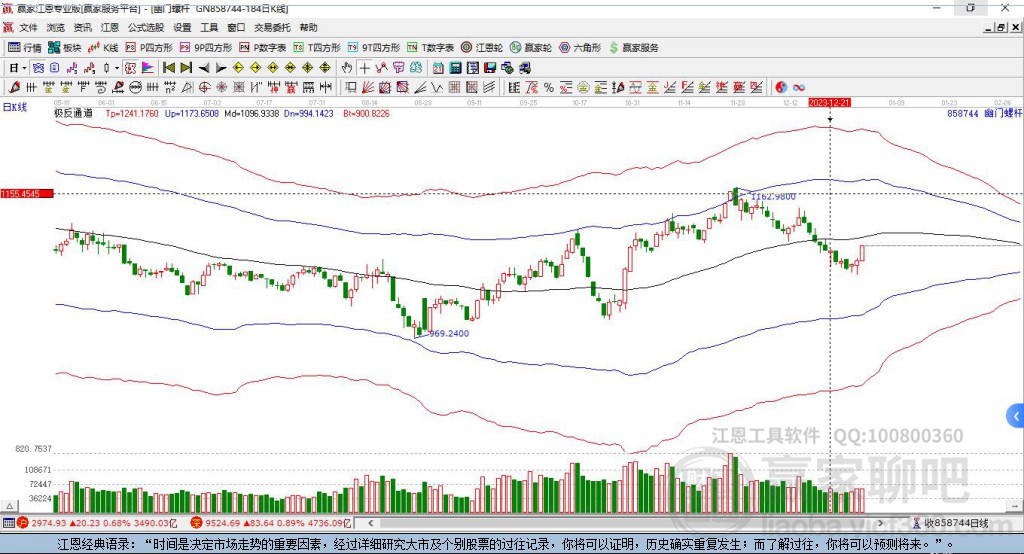The image size is (1024, 554).
Task: Click the 日K线 period label
Action: pyautogui.click(x=15, y=107)
